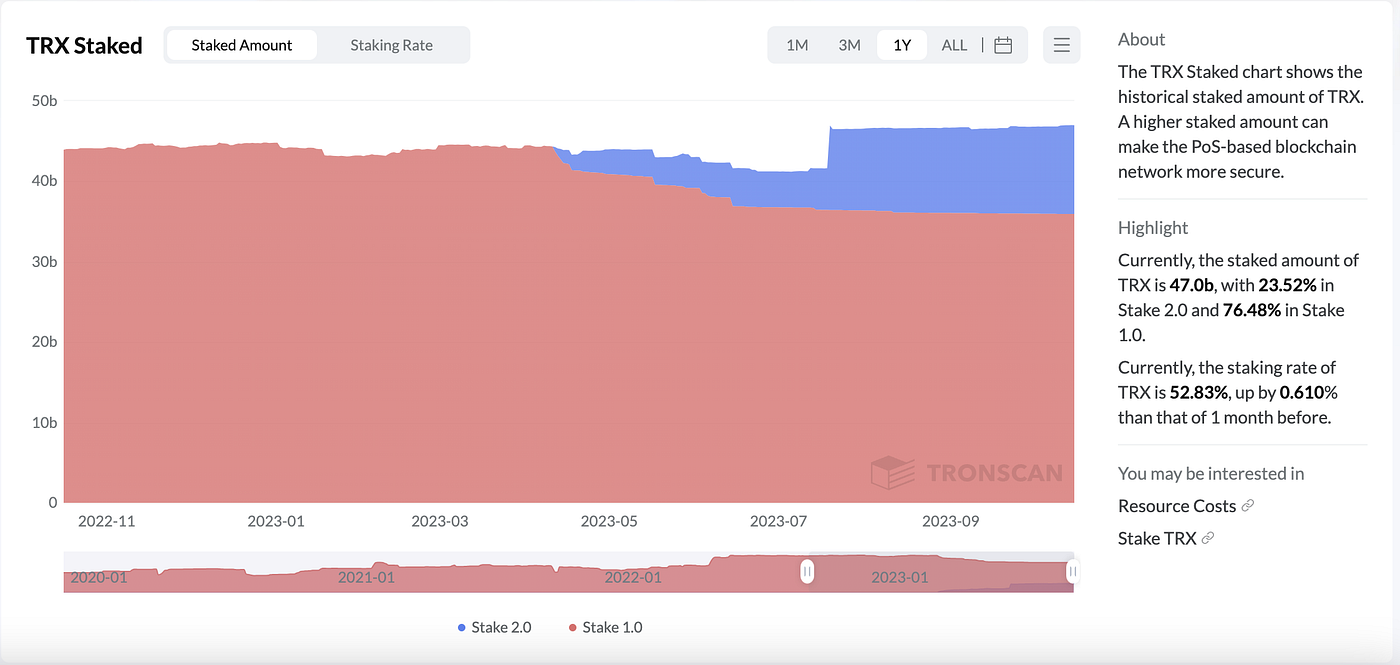
Task: Toggle Stake 2.0 series in legend
Action: (494, 627)
